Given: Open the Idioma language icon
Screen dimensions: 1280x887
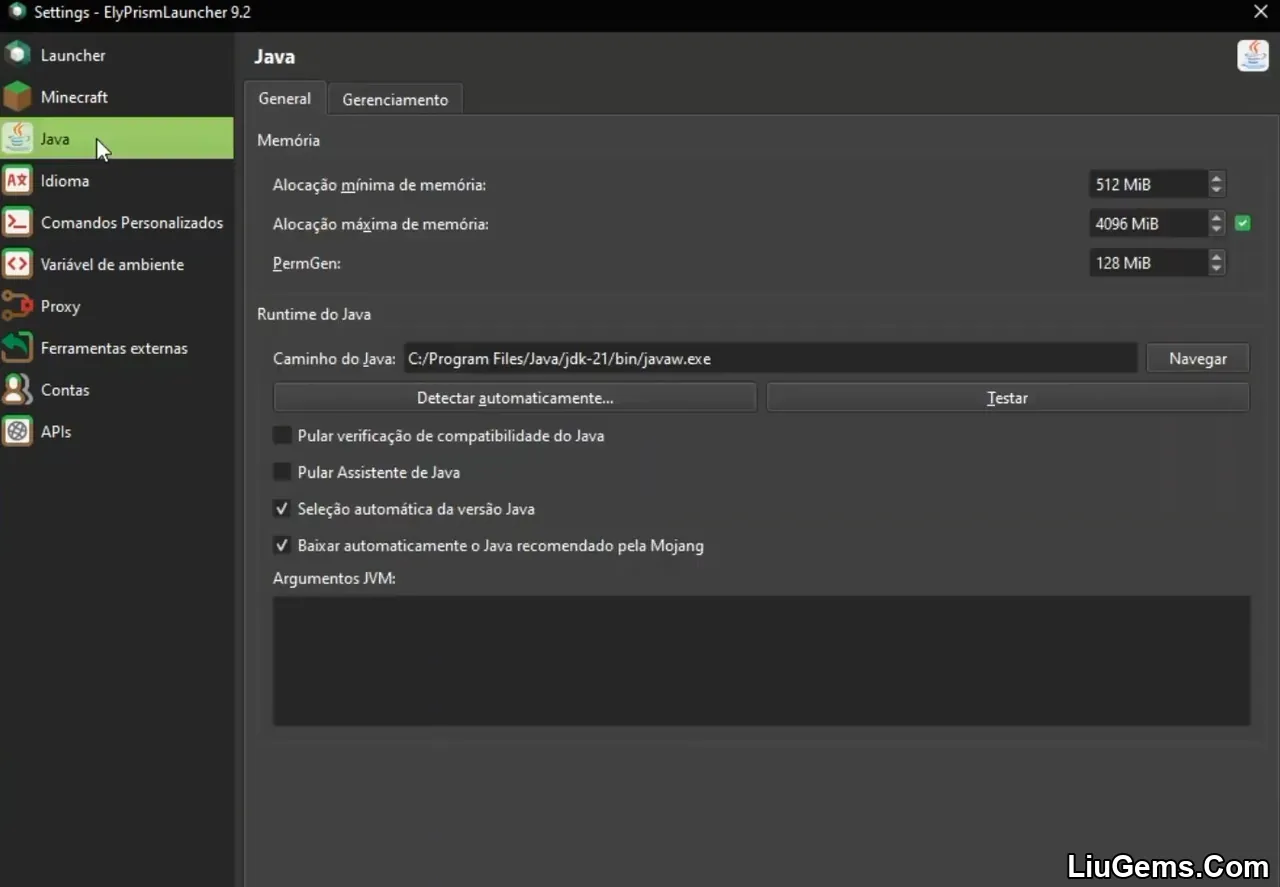Looking at the screenshot, I should point(17,180).
